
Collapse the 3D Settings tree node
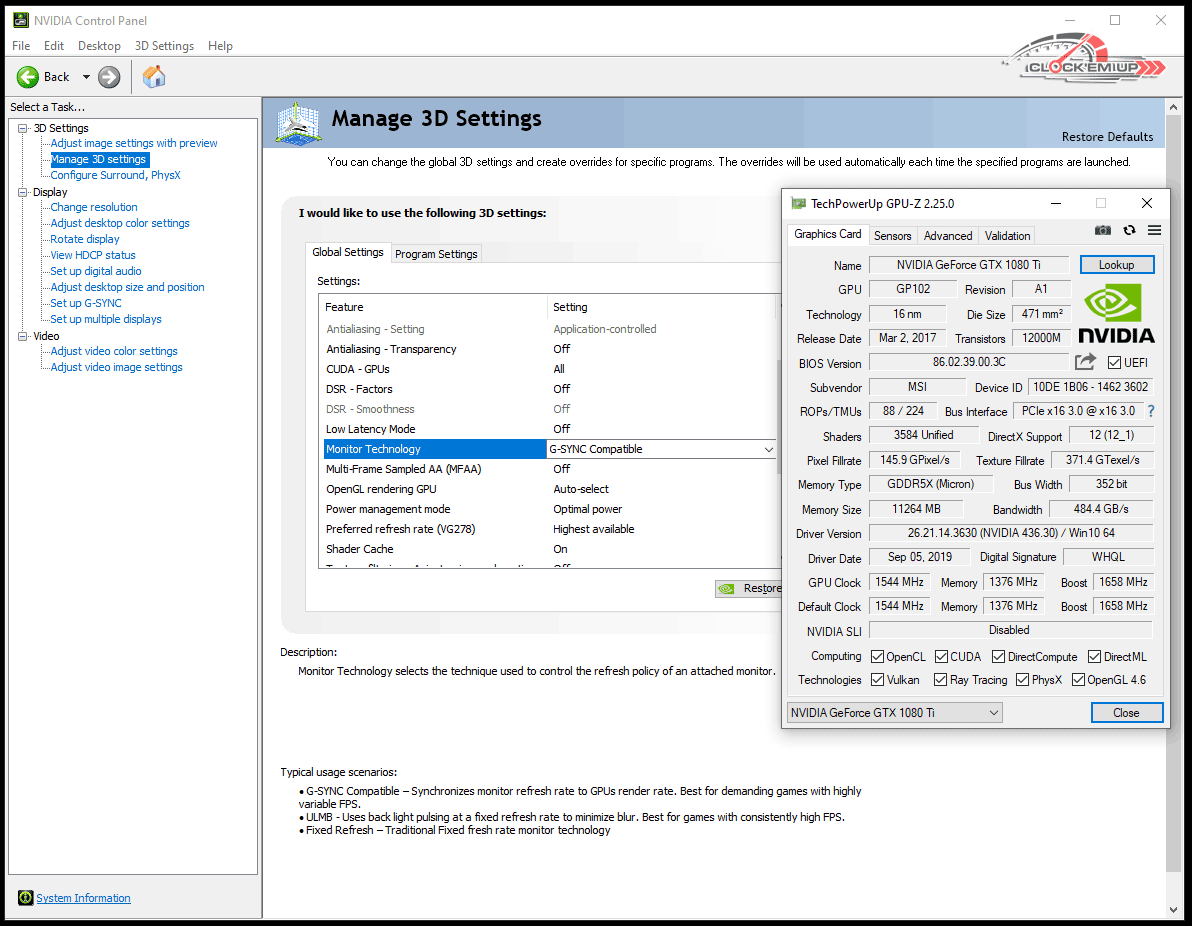click(23, 128)
